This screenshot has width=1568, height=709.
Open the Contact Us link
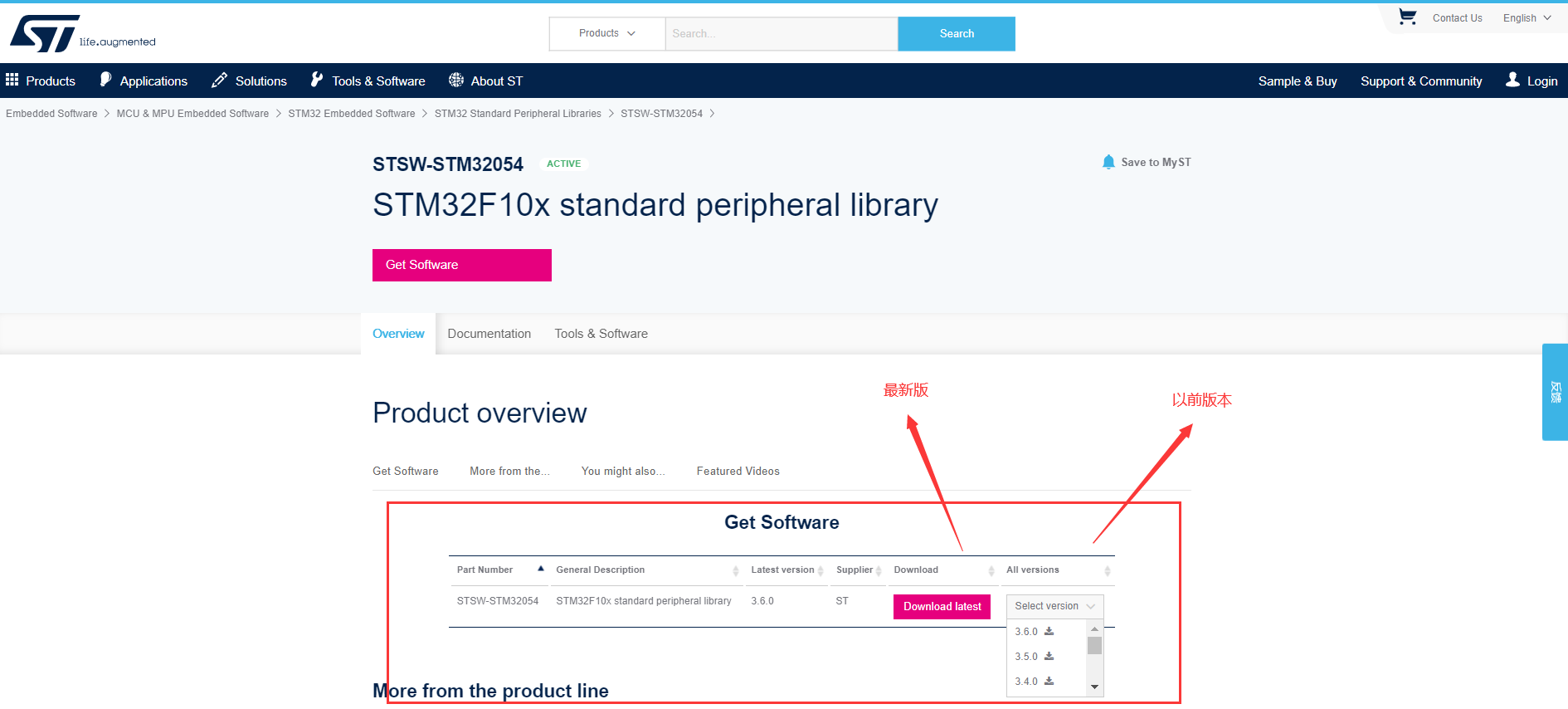click(1457, 18)
